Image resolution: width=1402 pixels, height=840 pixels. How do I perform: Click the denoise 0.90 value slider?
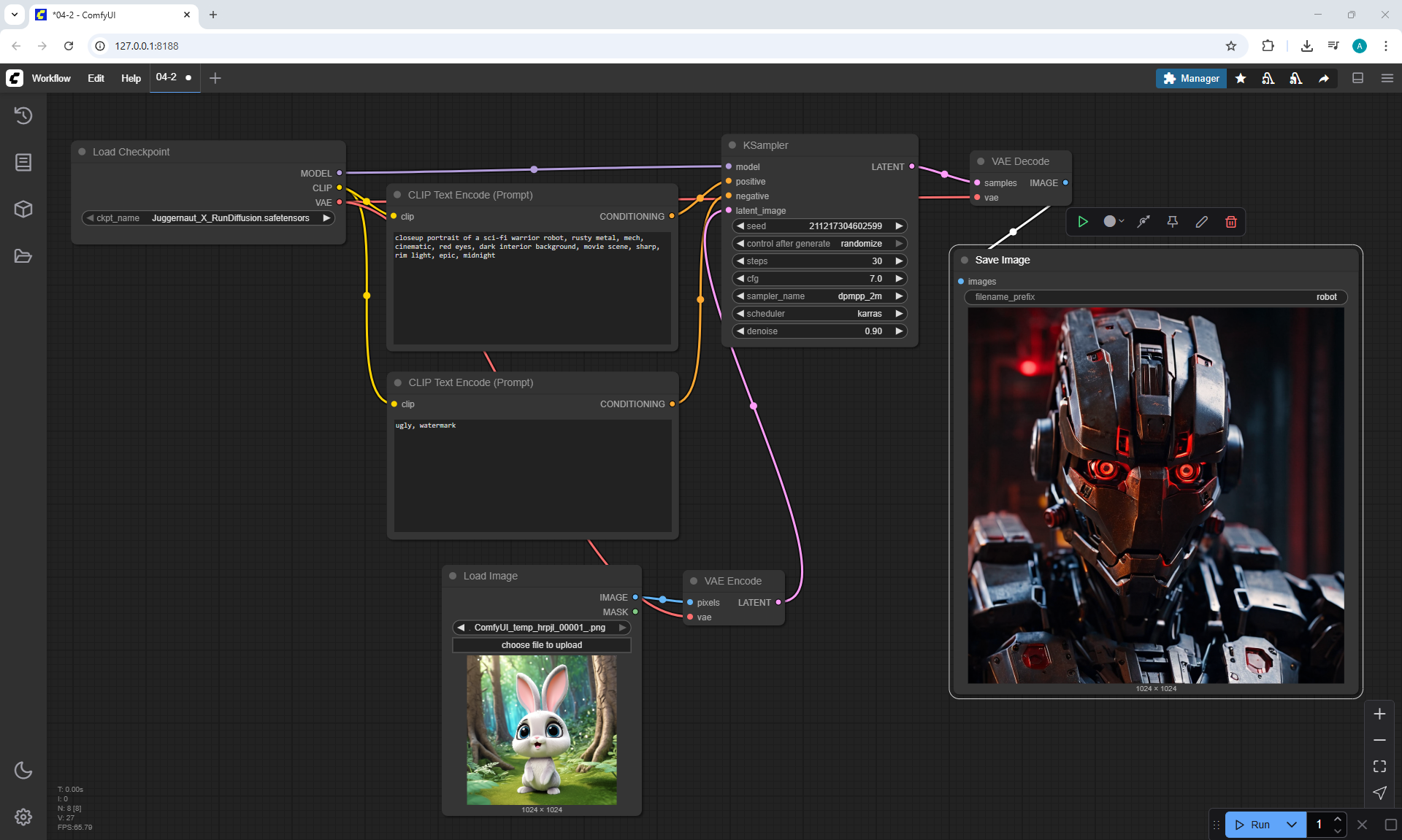click(819, 331)
